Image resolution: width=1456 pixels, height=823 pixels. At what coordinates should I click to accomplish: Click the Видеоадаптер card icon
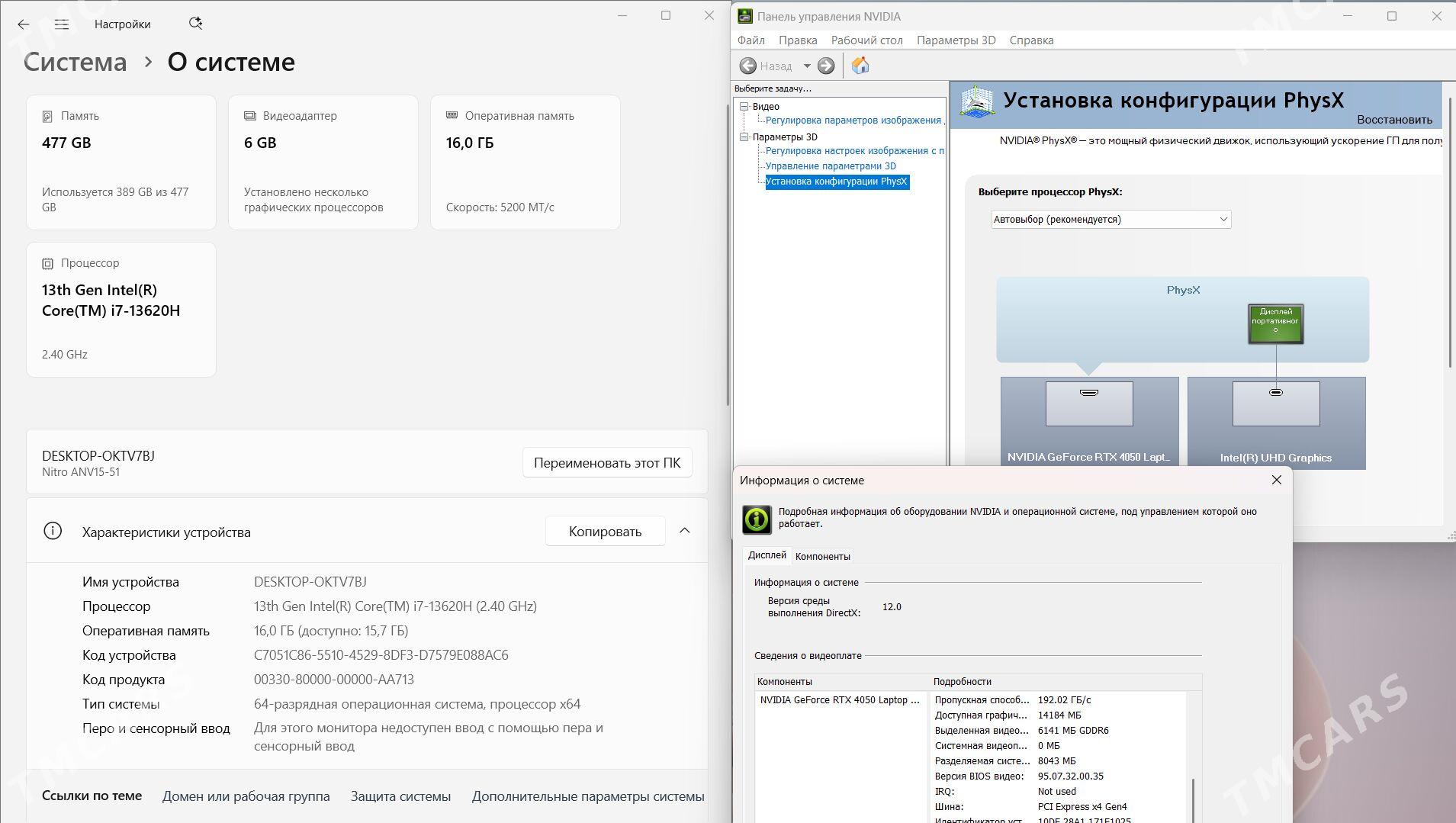[249, 115]
